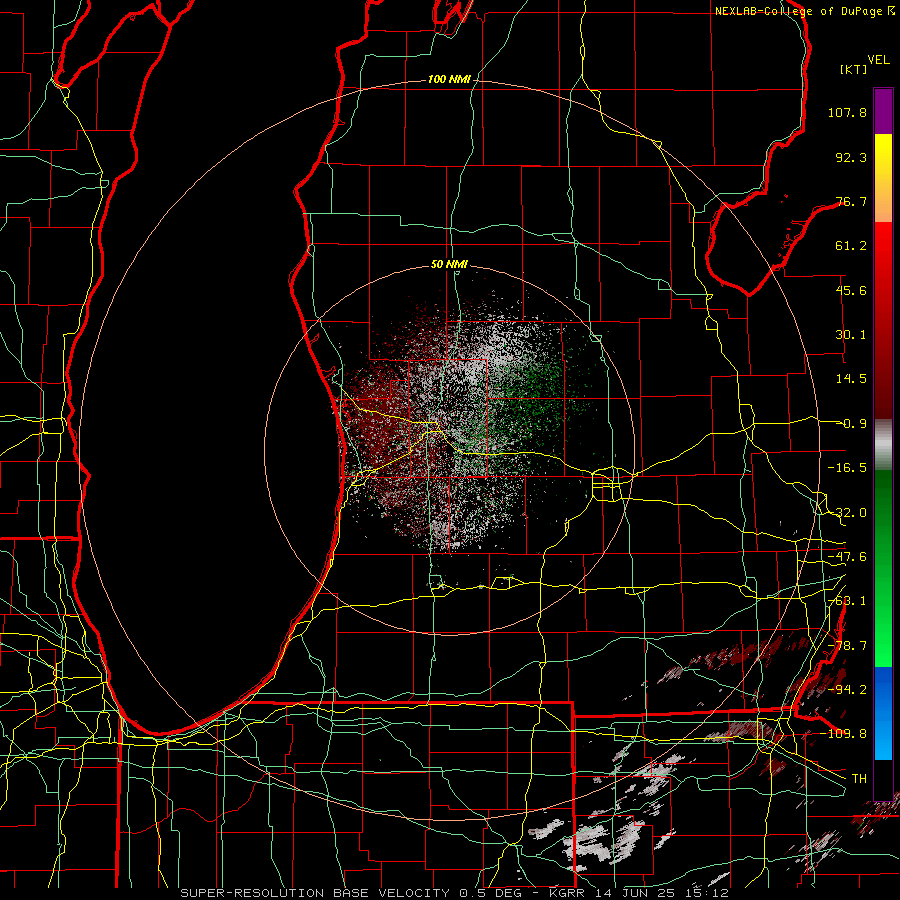Image resolution: width=900 pixels, height=900 pixels.
Task: Click the -78.7 velocity scale label
Action: pos(847,646)
